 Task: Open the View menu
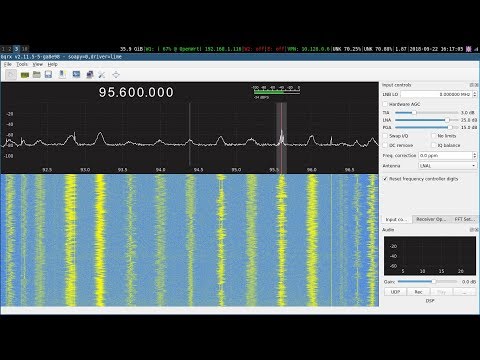[x=37, y=64]
